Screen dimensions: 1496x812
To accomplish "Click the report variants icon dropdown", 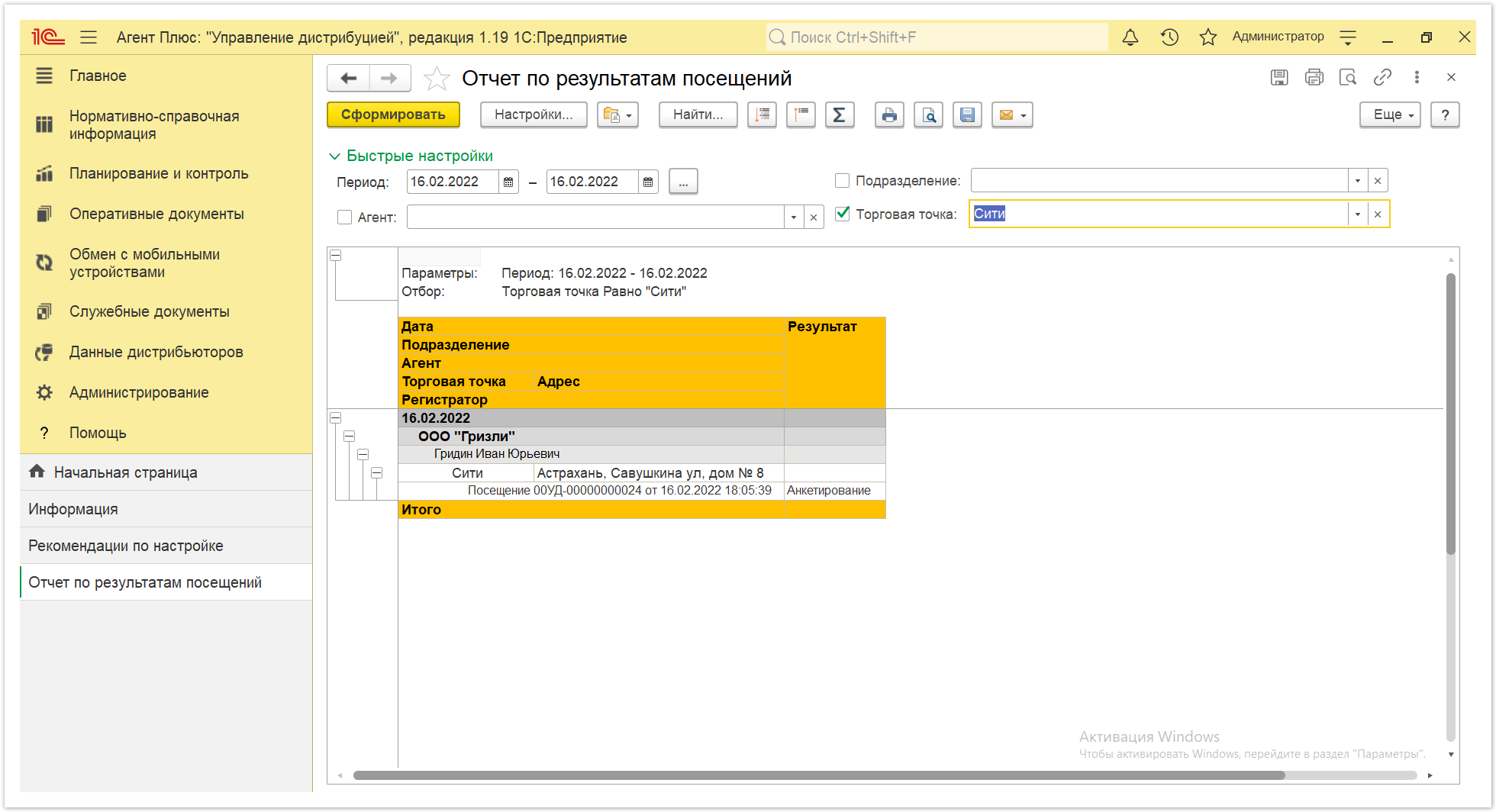I will (617, 115).
